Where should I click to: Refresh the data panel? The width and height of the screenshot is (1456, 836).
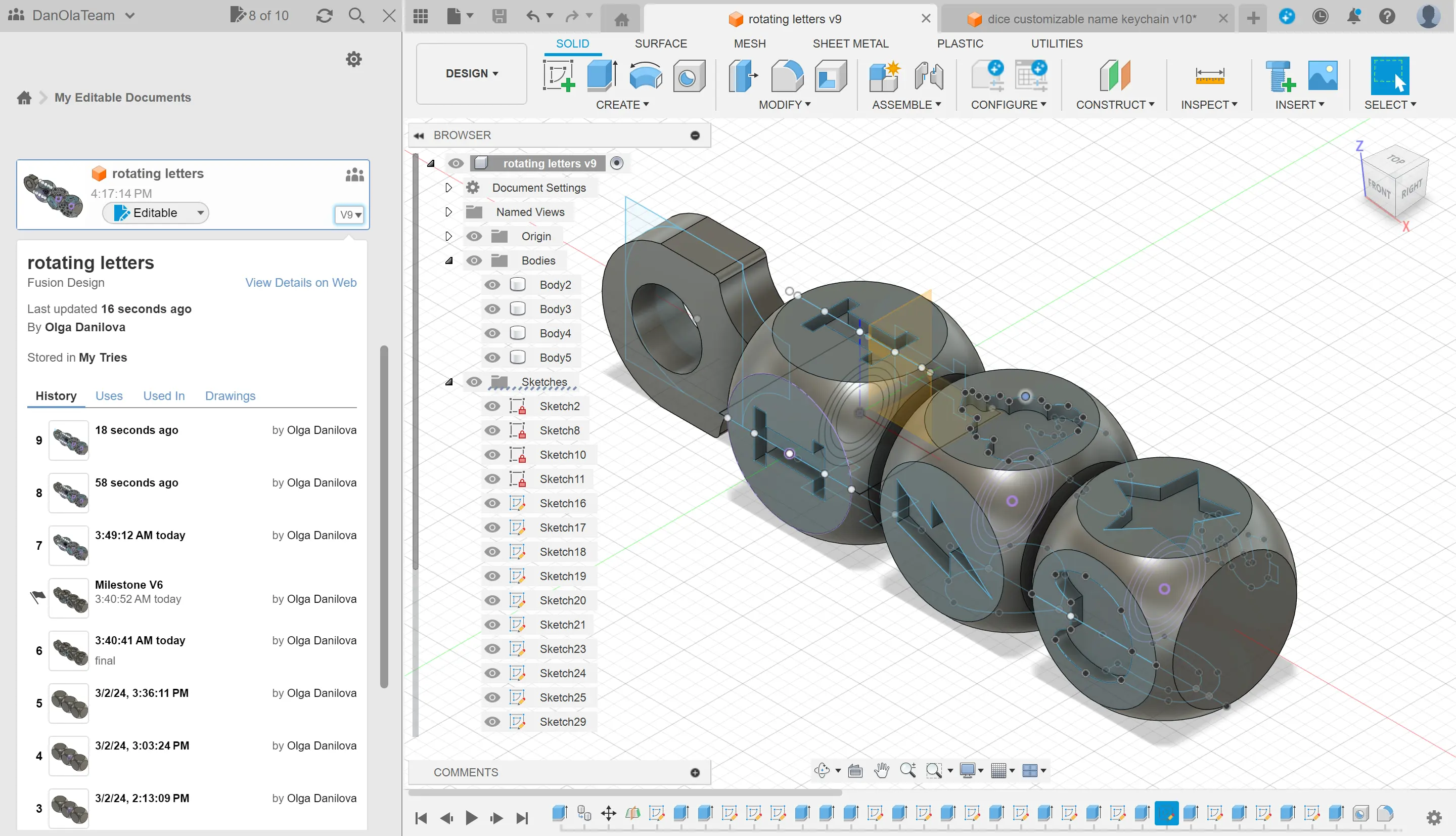(x=324, y=16)
